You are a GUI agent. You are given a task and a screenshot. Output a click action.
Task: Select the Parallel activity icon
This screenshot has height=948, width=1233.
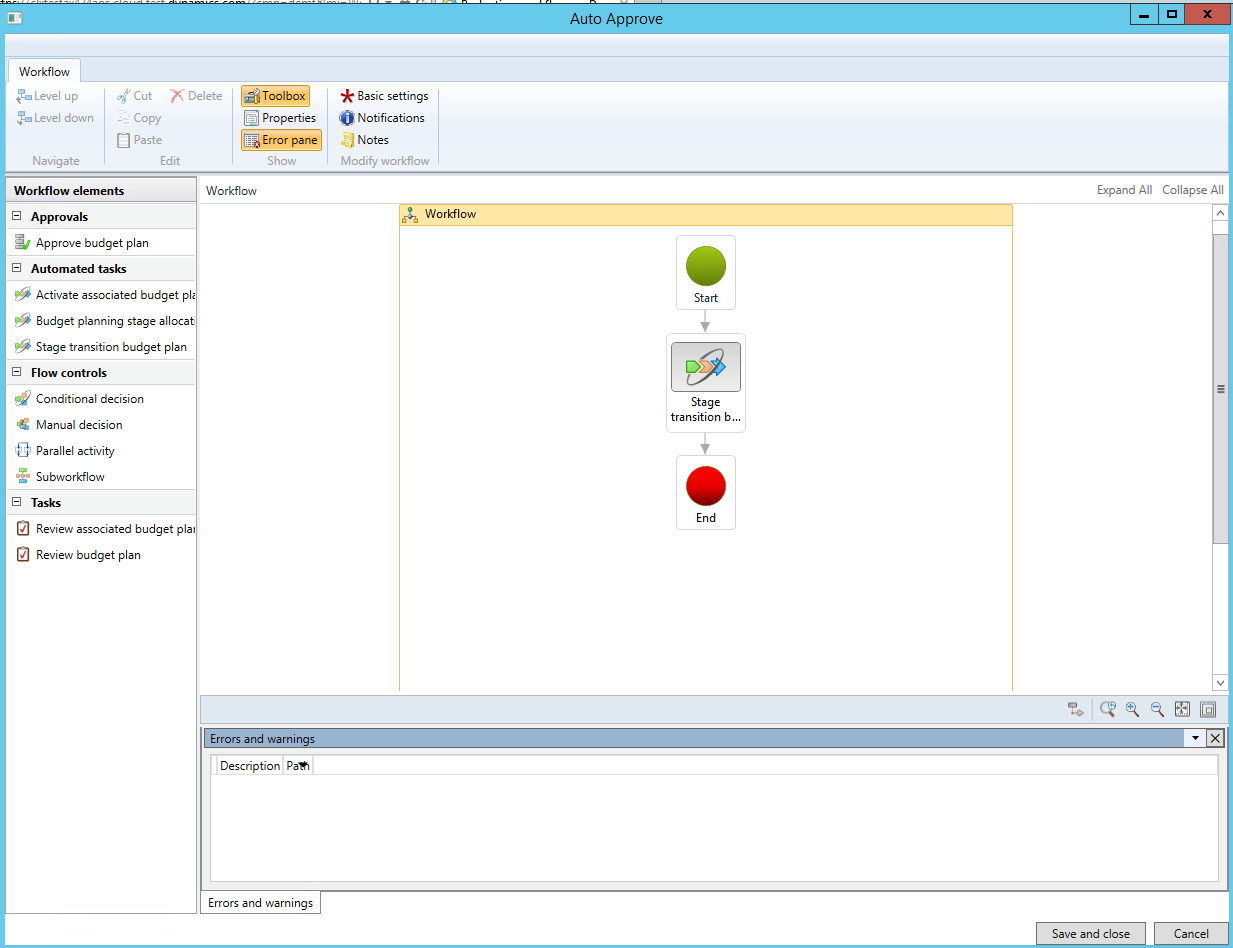click(x=23, y=451)
